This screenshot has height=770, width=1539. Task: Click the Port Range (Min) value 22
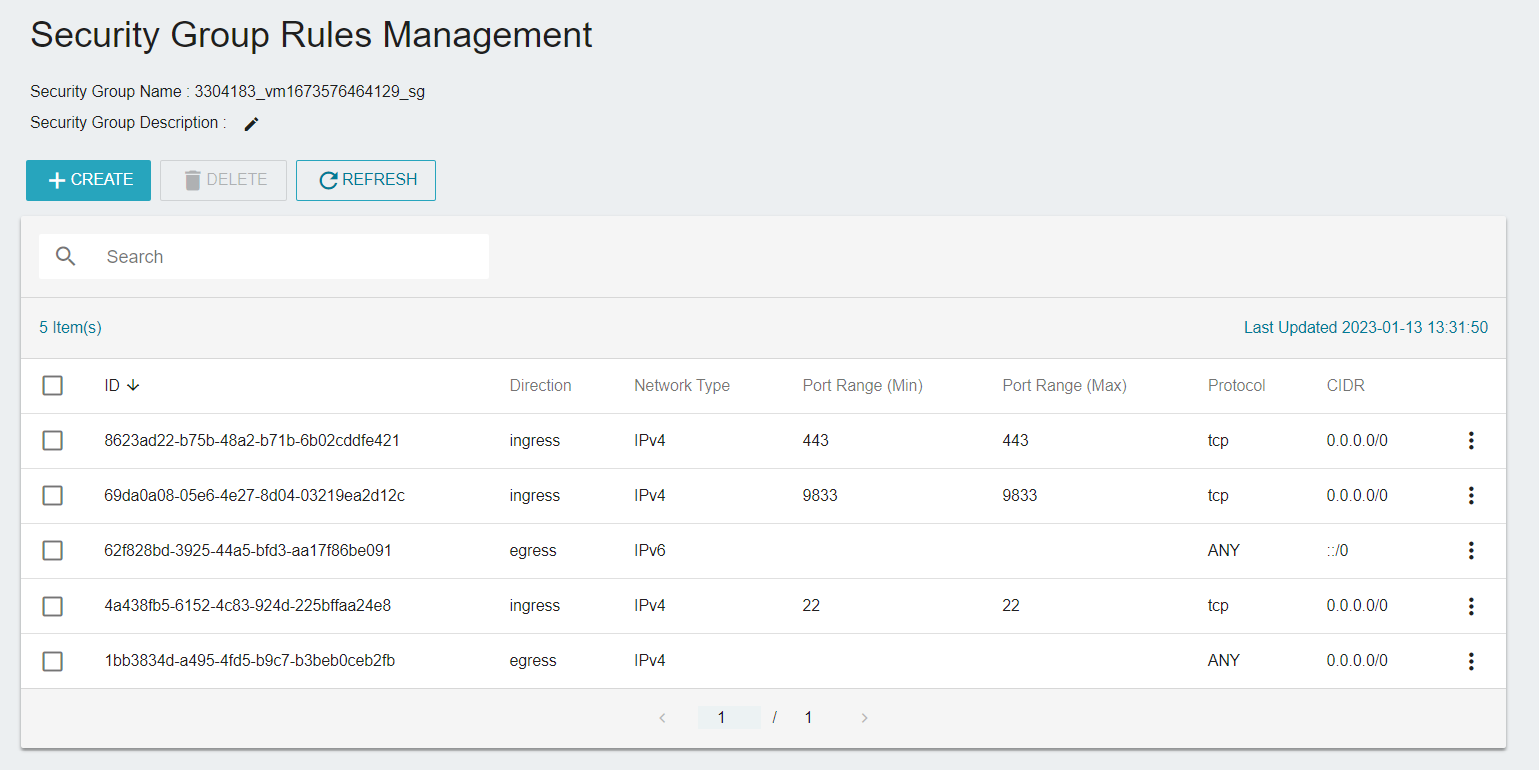click(811, 606)
